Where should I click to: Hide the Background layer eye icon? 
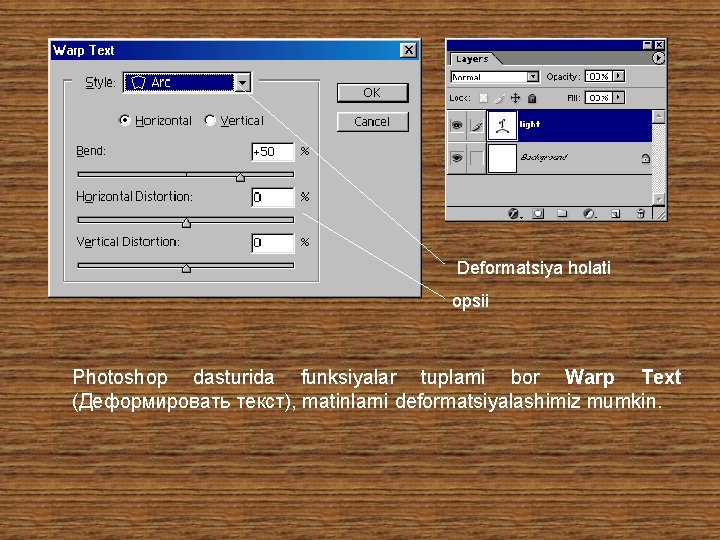[457, 158]
